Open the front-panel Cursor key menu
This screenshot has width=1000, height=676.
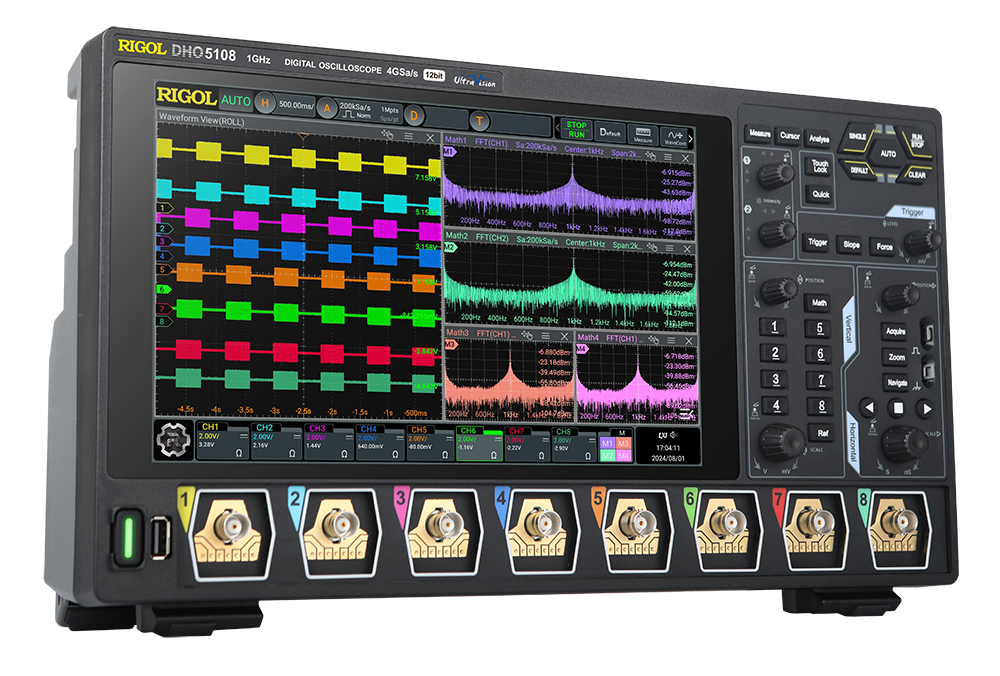point(790,136)
